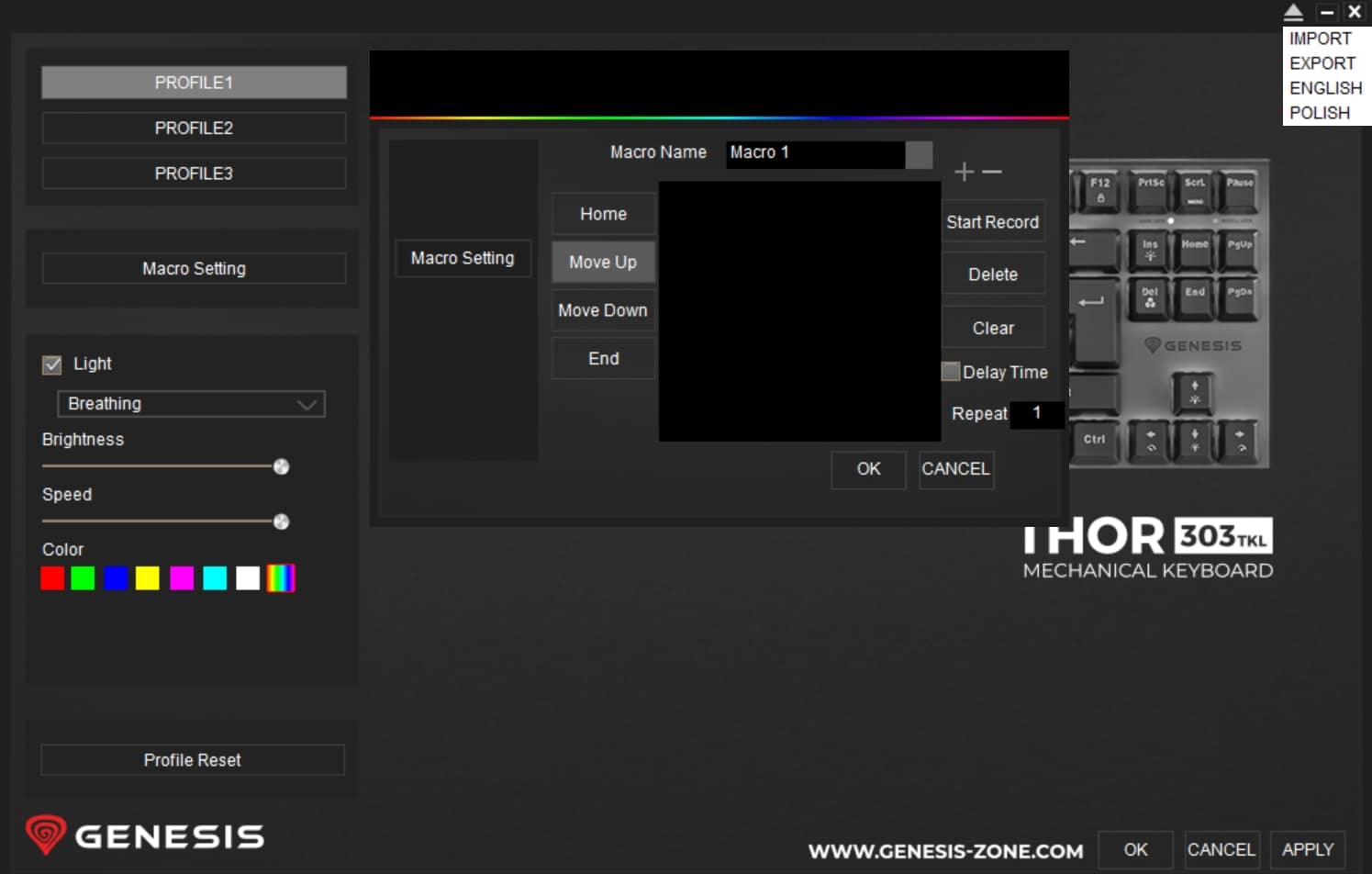The height and width of the screenshot is (874, 1372).
Task: Open the Macro Name dropdown button
Action: (919, 154)
